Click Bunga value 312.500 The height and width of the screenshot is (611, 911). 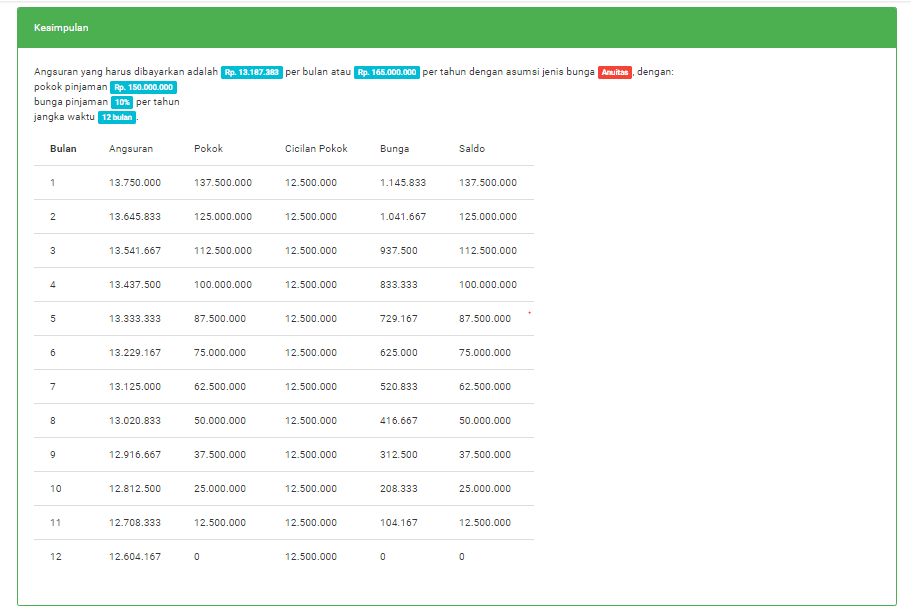click(x=399, y=455)
